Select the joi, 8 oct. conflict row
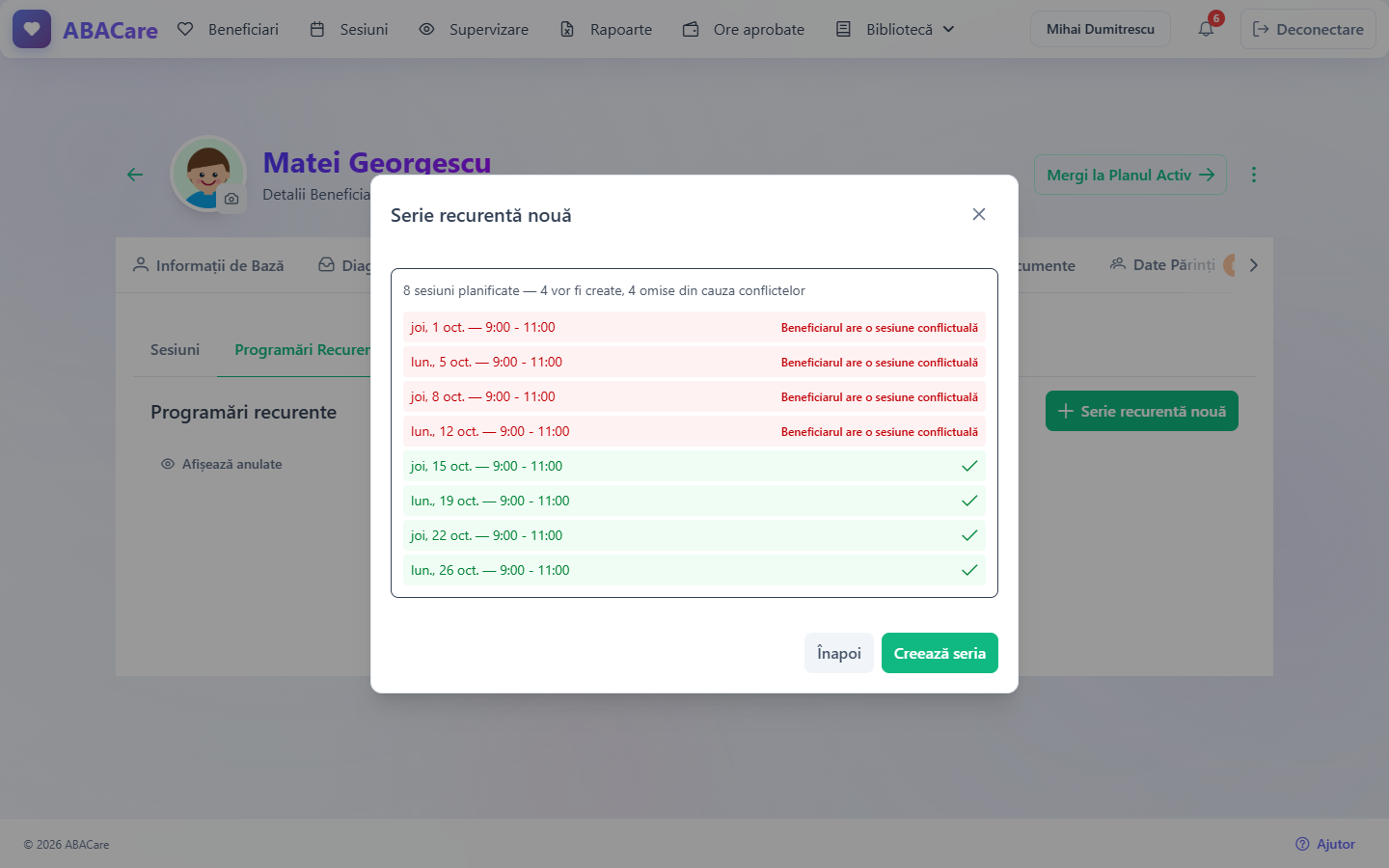The height and width of the screenshot is (868, 1389). coord(694,396)
